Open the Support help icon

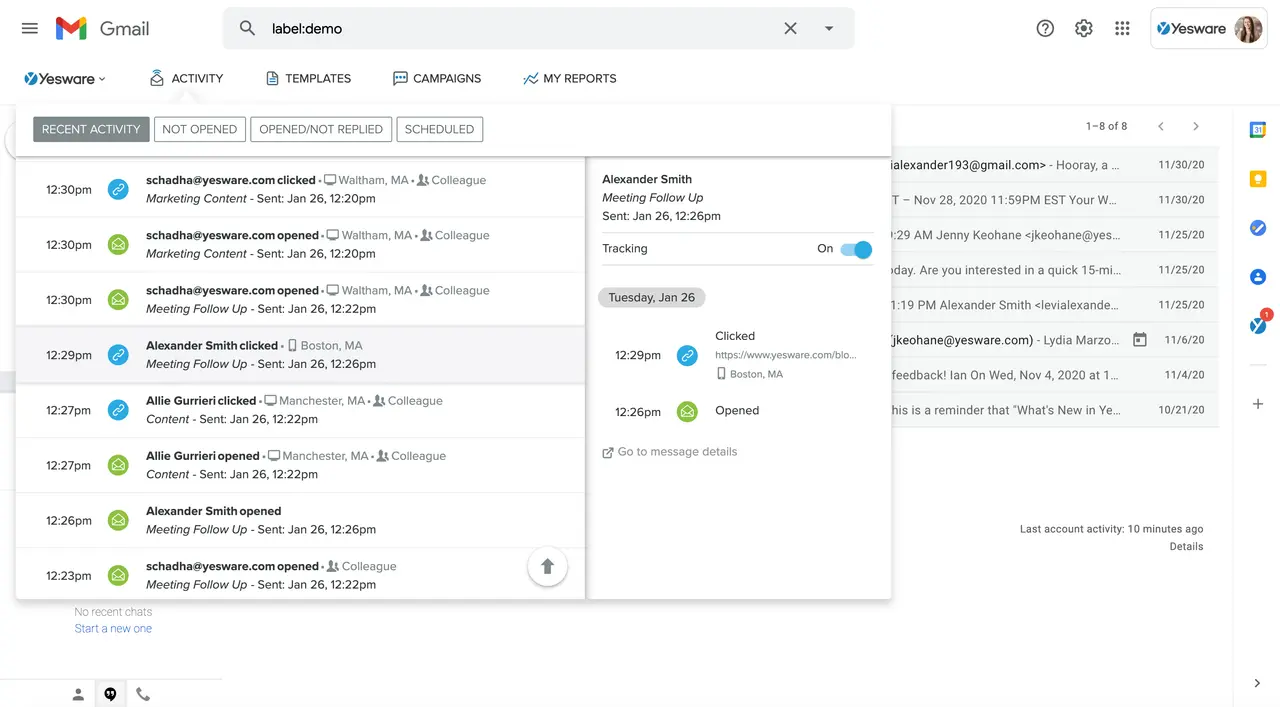click(1045, 28)
